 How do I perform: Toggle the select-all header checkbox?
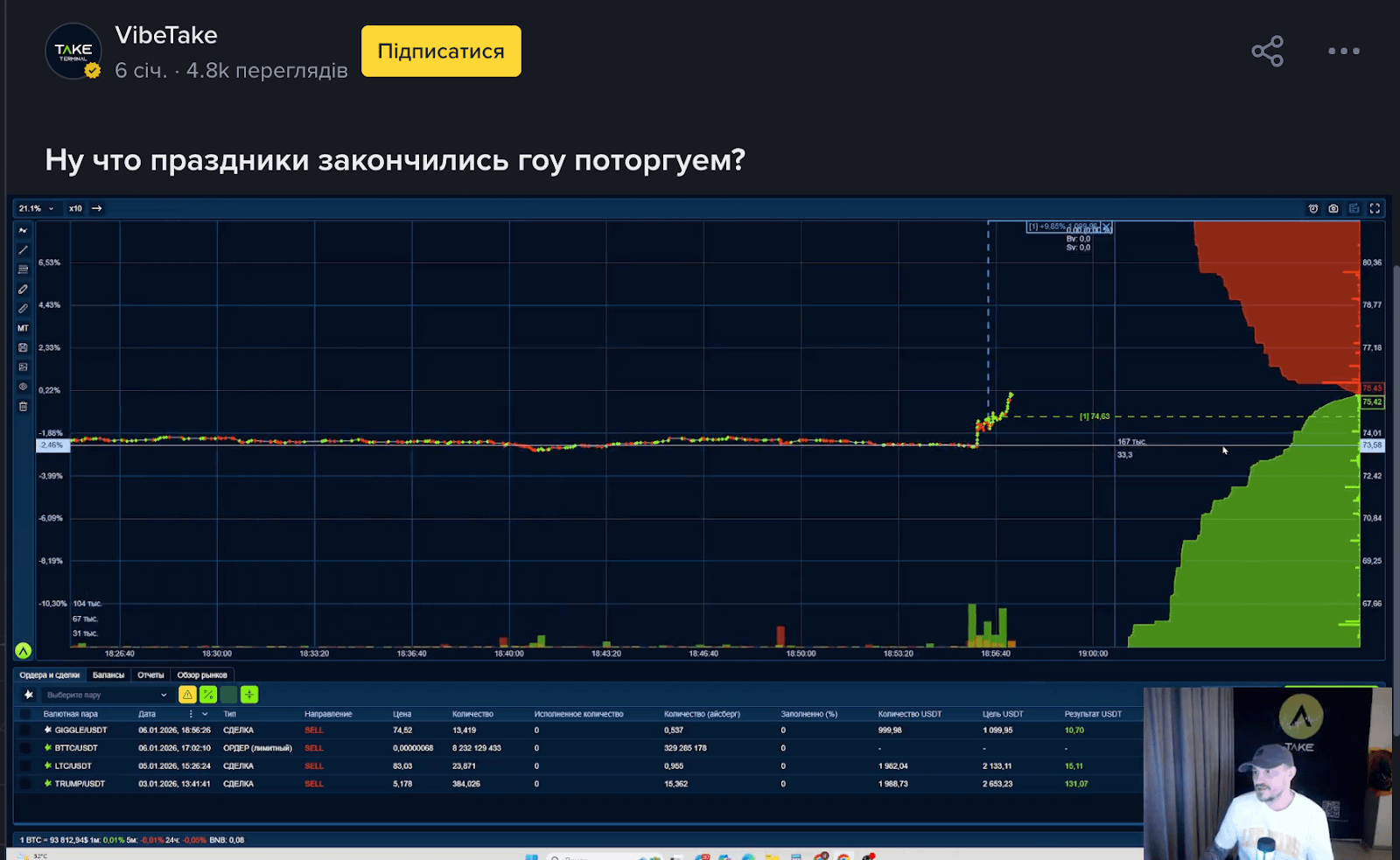click(x=25, y=714)
